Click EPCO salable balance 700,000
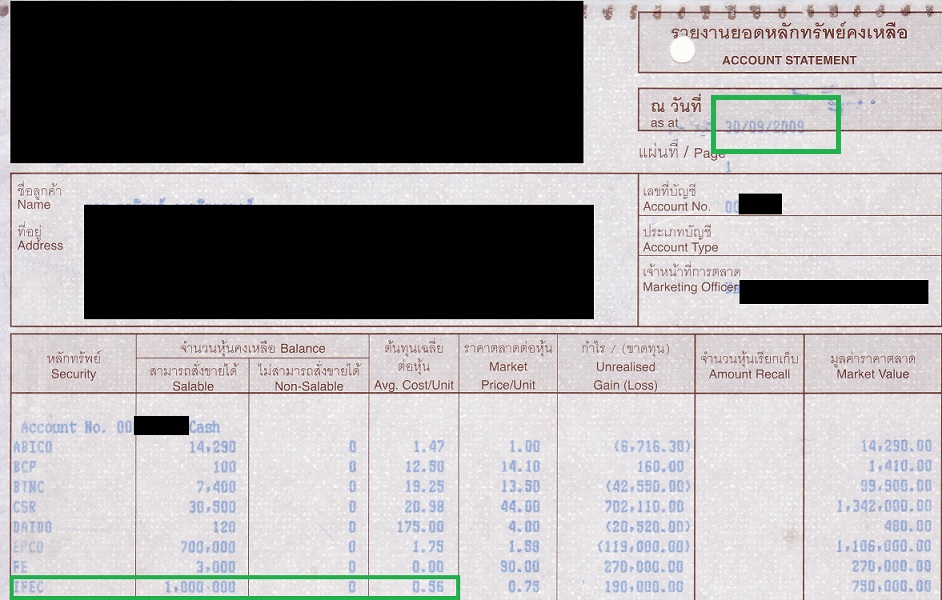Viewport: 942px width, 600px height. (x=208, y=547)
